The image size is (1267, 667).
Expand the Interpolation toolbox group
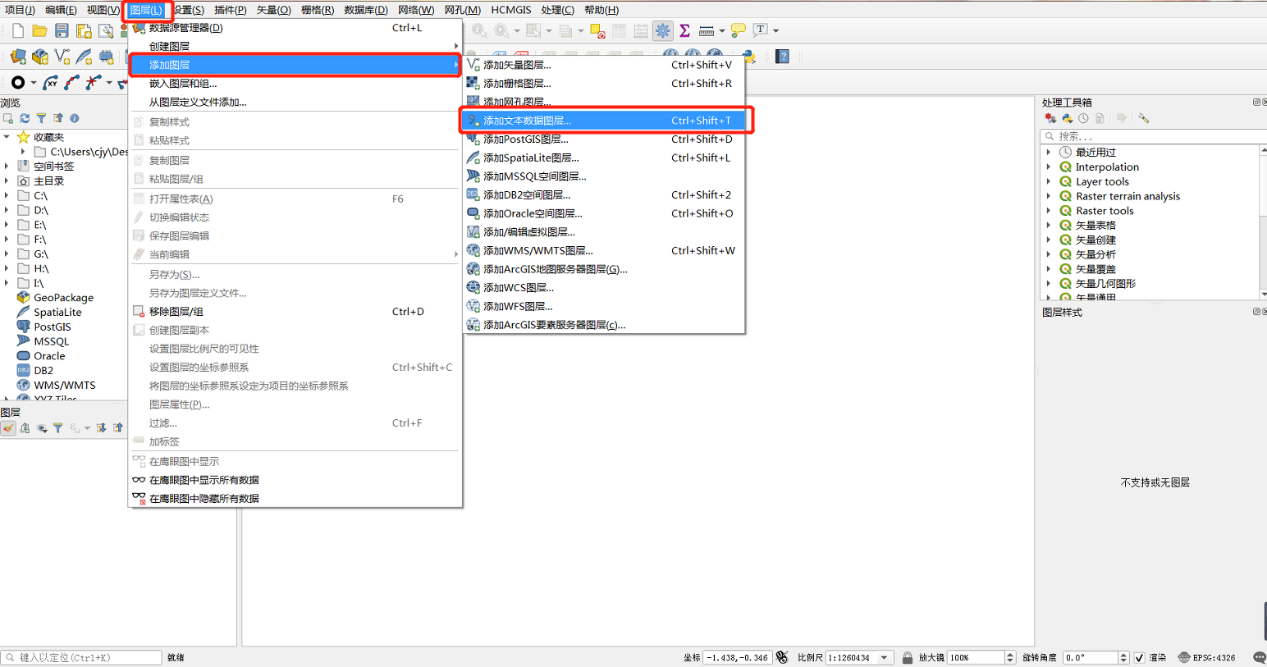pos(1048,167)
